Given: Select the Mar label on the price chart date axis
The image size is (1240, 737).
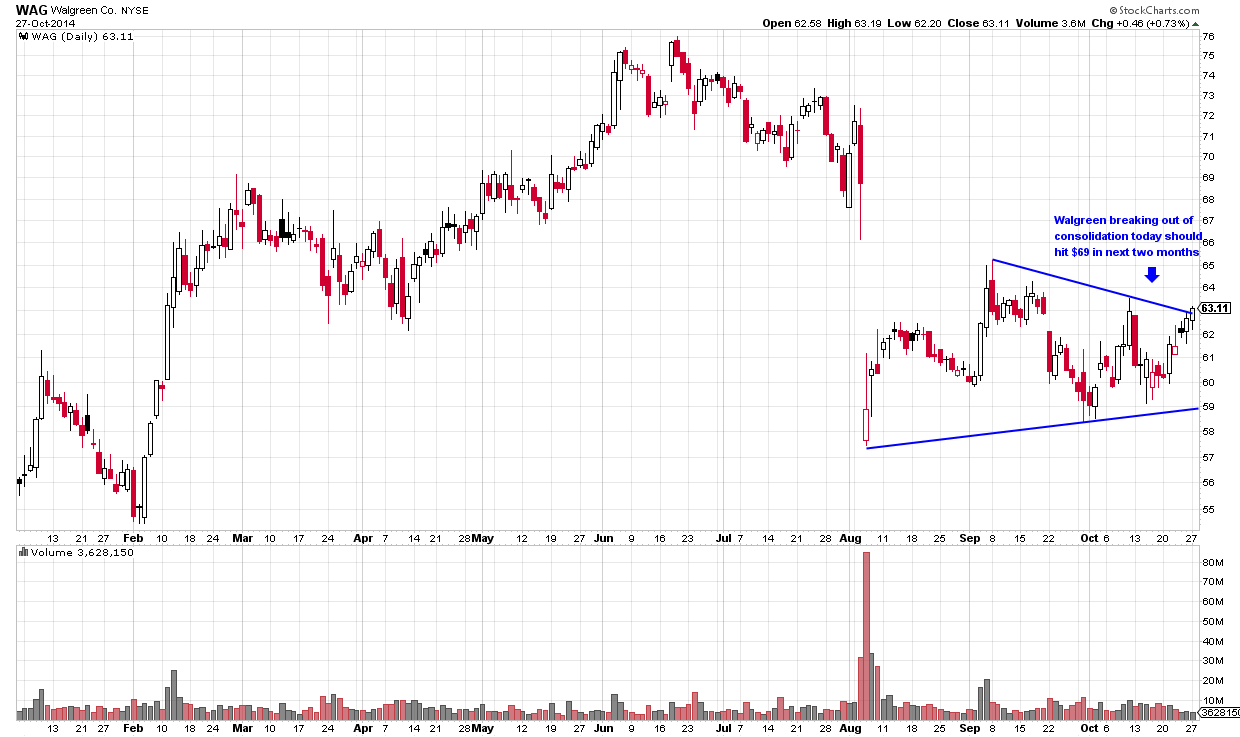Looking at the screenshot, I should [243, 537].
